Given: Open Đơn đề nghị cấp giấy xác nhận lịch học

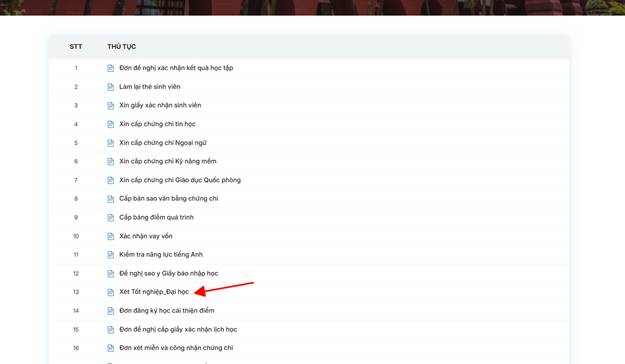Looking at the screenshot, I should pyautogui.click(x=178, y=329).
